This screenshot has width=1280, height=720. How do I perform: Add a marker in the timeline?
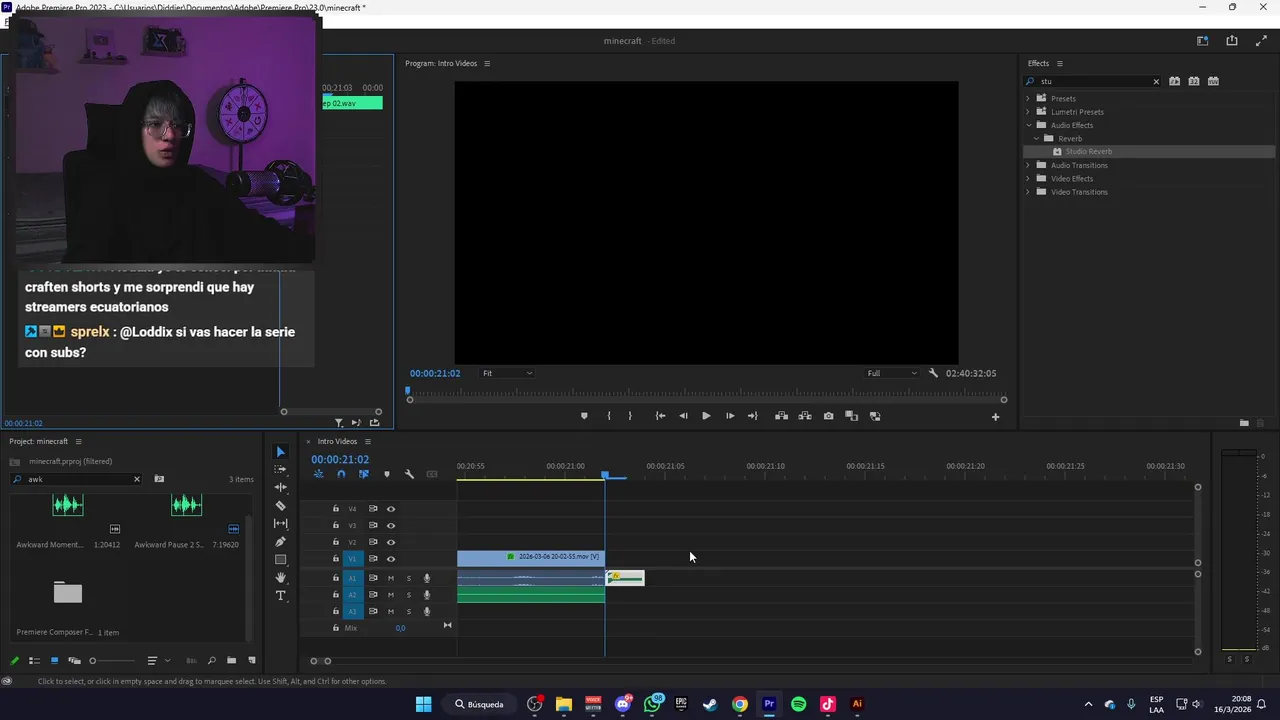tap(387, 474)
